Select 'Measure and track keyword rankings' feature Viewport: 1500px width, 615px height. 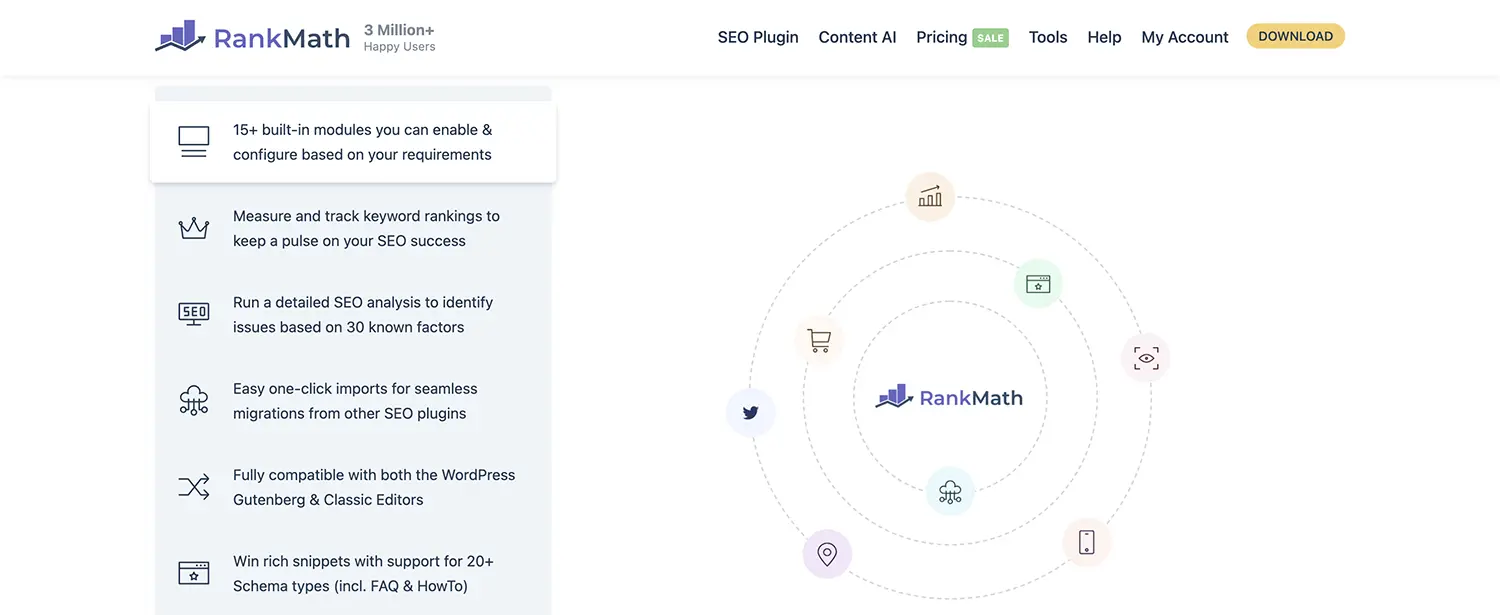tap(353, 228)
